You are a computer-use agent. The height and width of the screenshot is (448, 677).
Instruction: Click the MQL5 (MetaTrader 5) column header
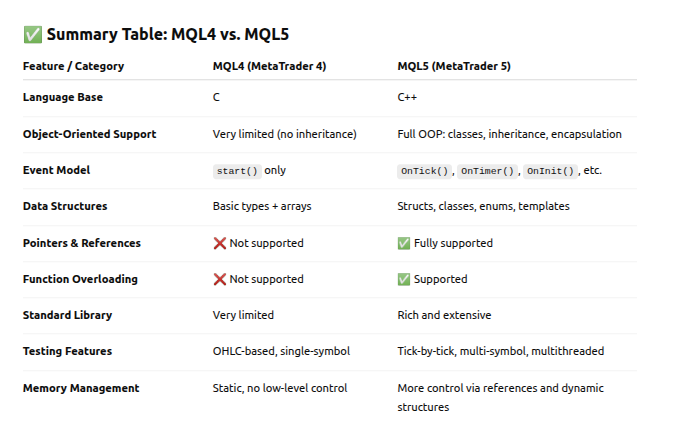point(455,67)
